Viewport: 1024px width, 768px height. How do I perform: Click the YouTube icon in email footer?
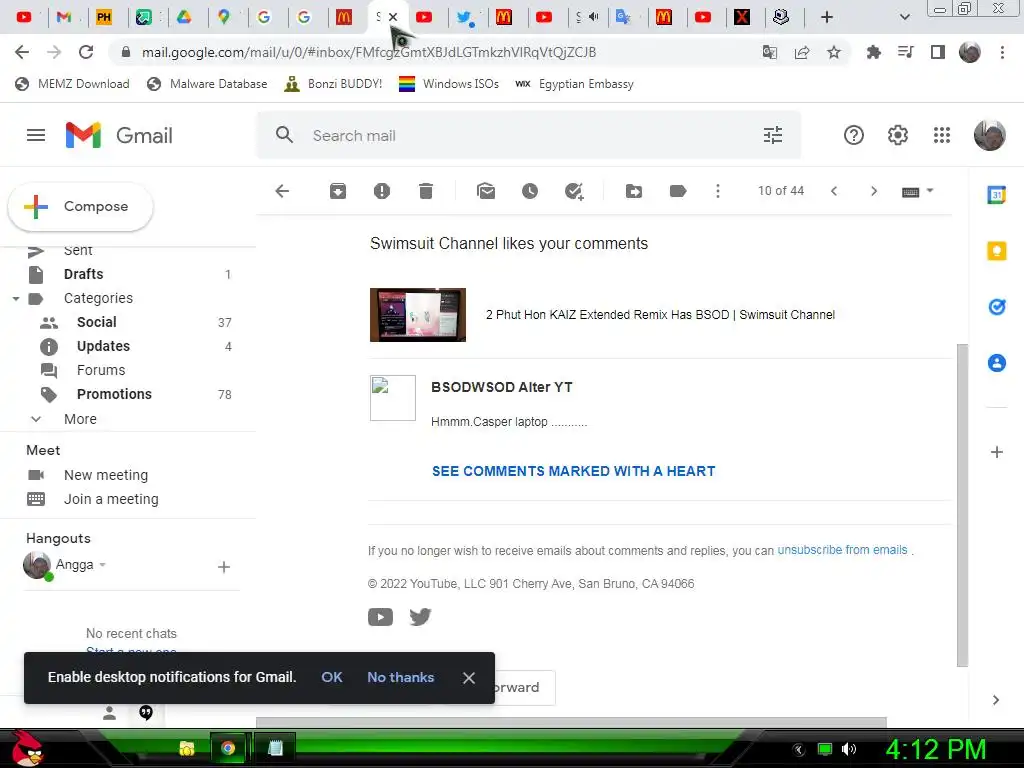pos(380,616)
